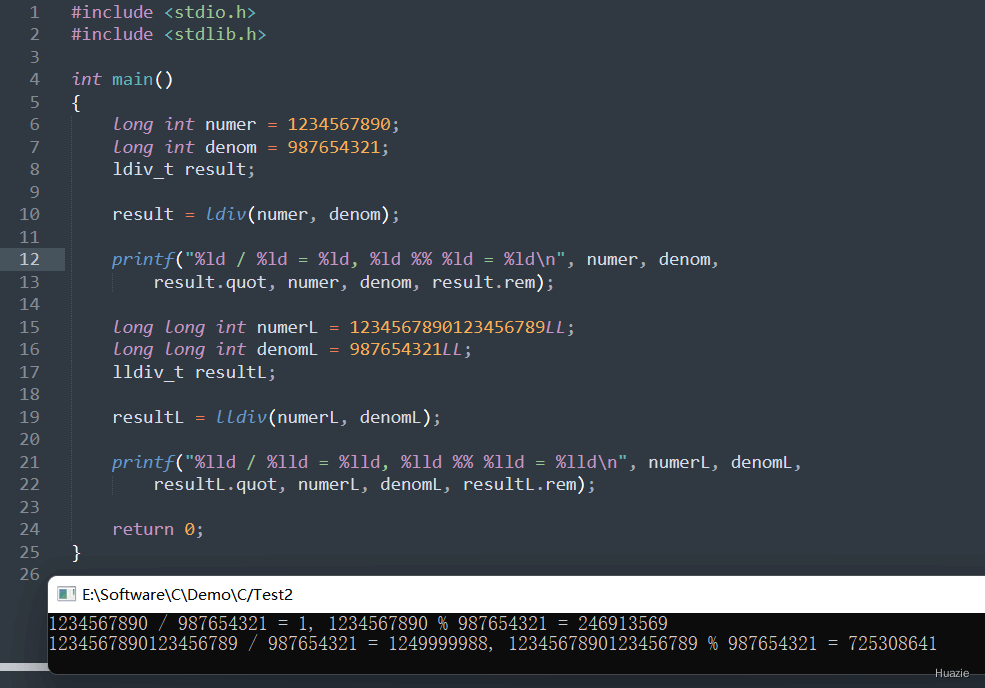Click line number 15 in the gutter

[x=30, y=327]
